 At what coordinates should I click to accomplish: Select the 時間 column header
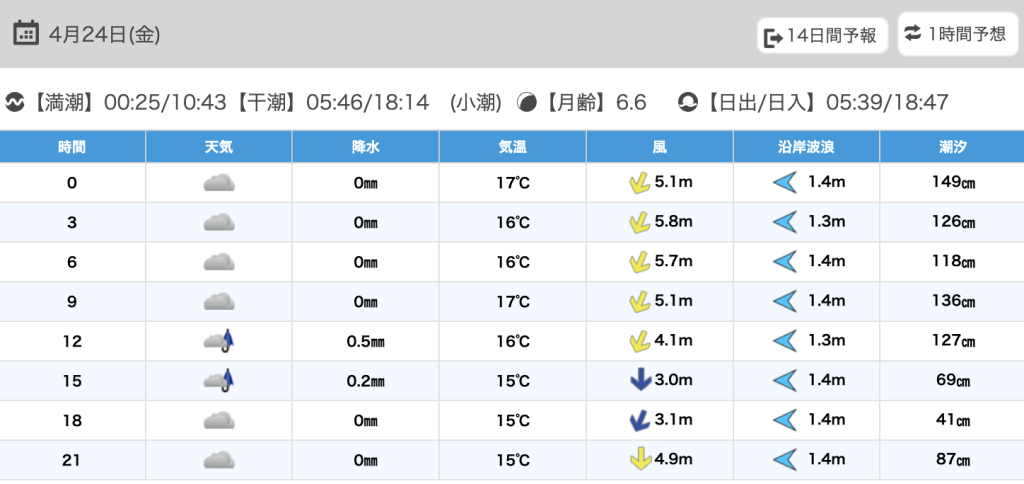click(x=72, y=147)
